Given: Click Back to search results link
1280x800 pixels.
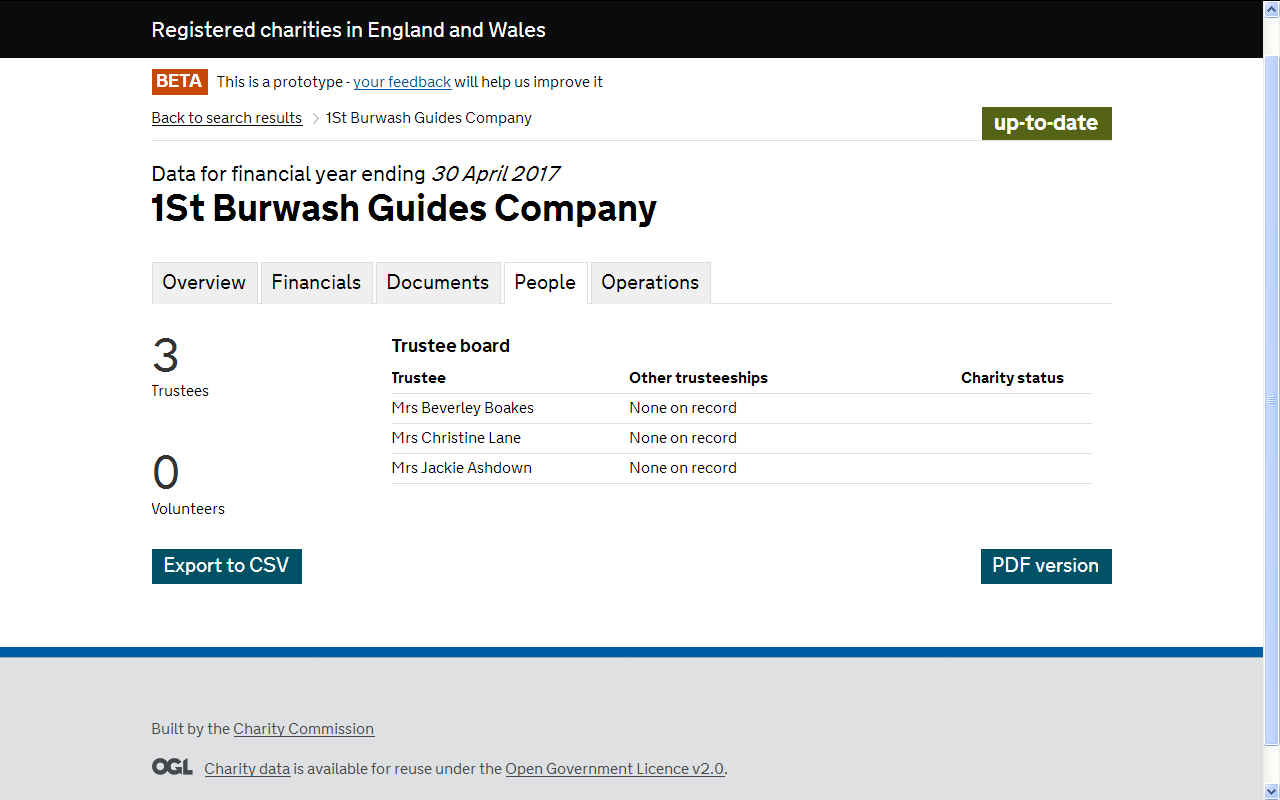Looking at the screenshot, I should 227,118.
